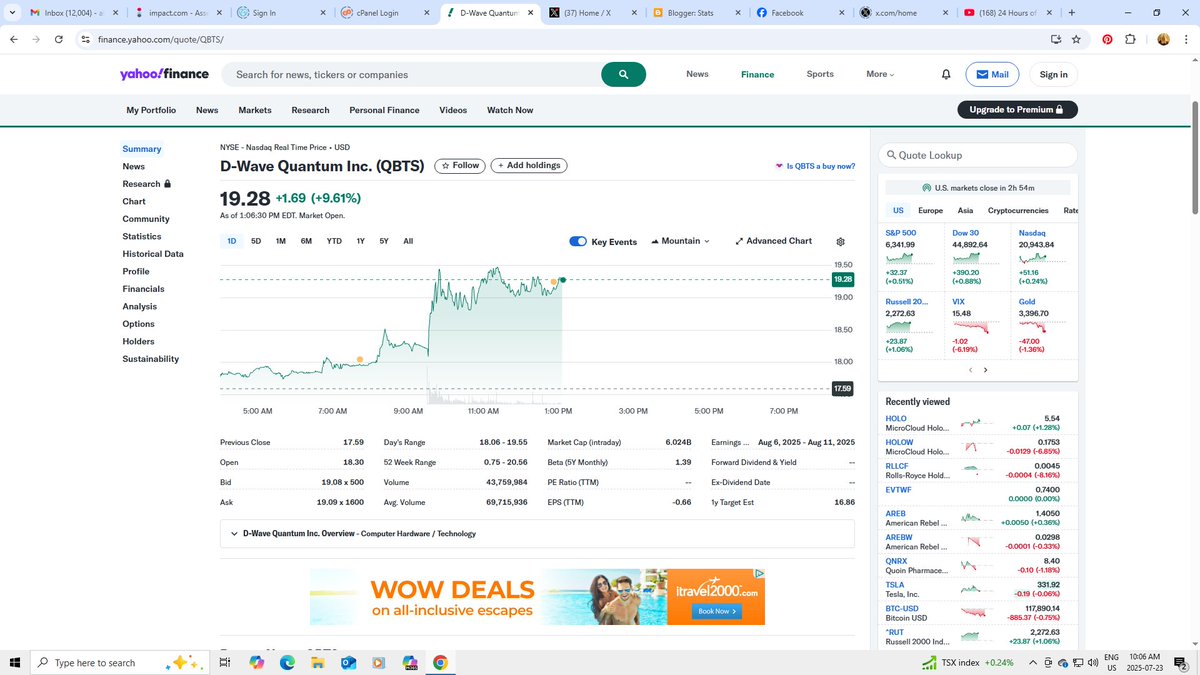The image size is (1200, 675).
Task: Click the Yahoo Finance logo
Action: click(x=164, y=74)
